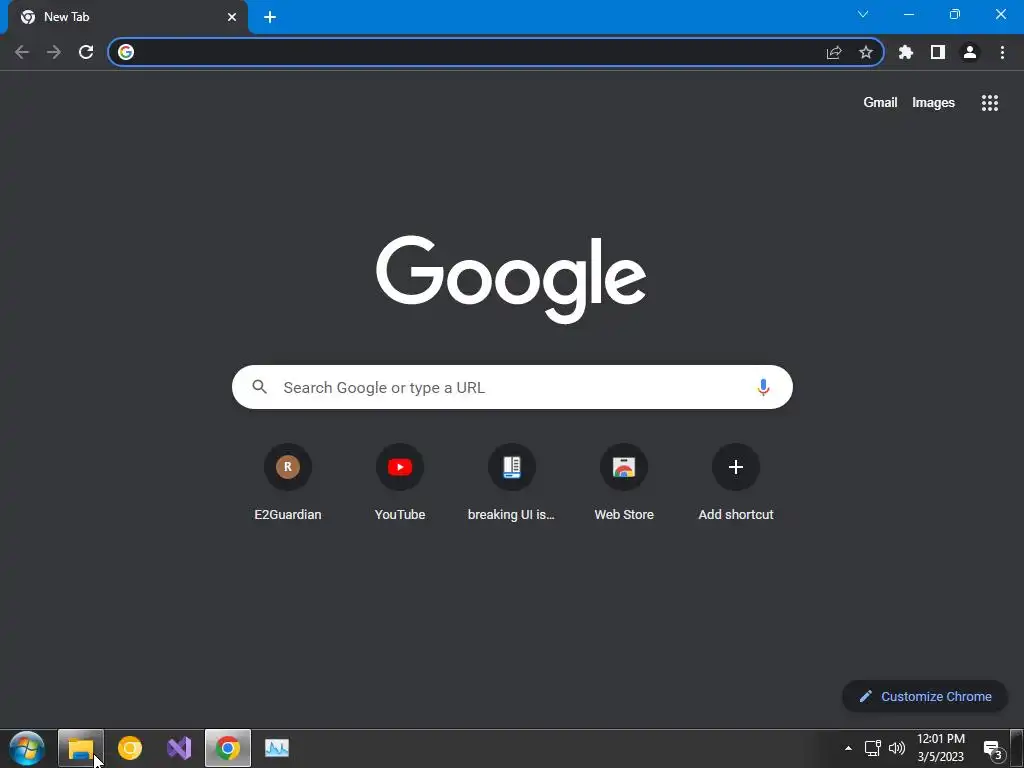Share this page icon in address bar
Image resolution: width=1024 pixels, height=768 pixels.
coord(834,52)
